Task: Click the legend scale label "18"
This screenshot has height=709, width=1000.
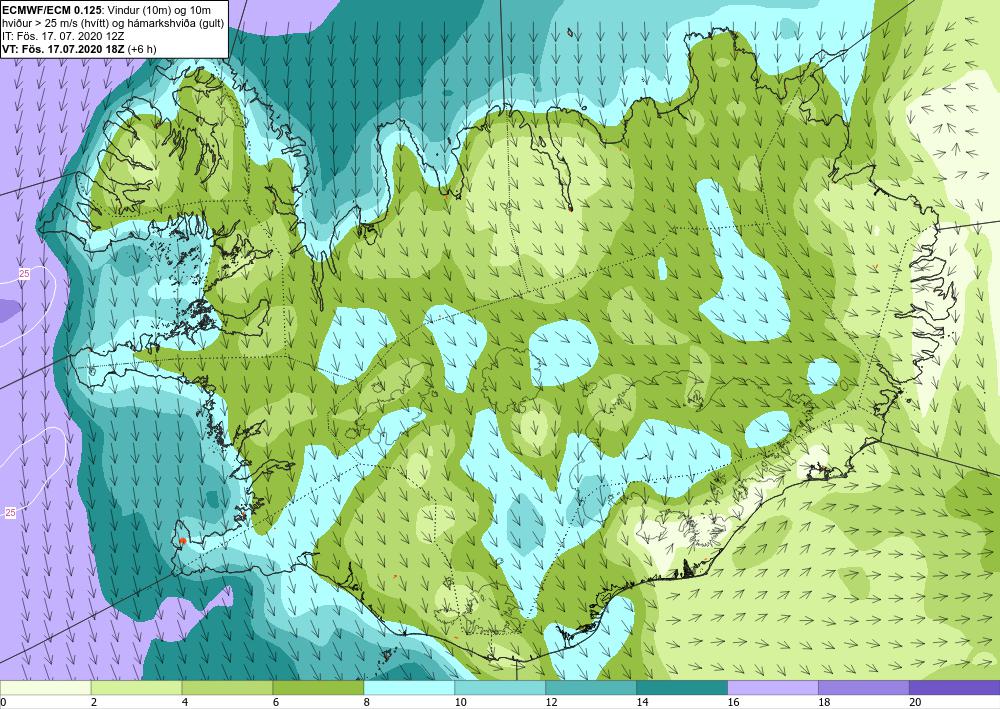Action: pos(823,703)
